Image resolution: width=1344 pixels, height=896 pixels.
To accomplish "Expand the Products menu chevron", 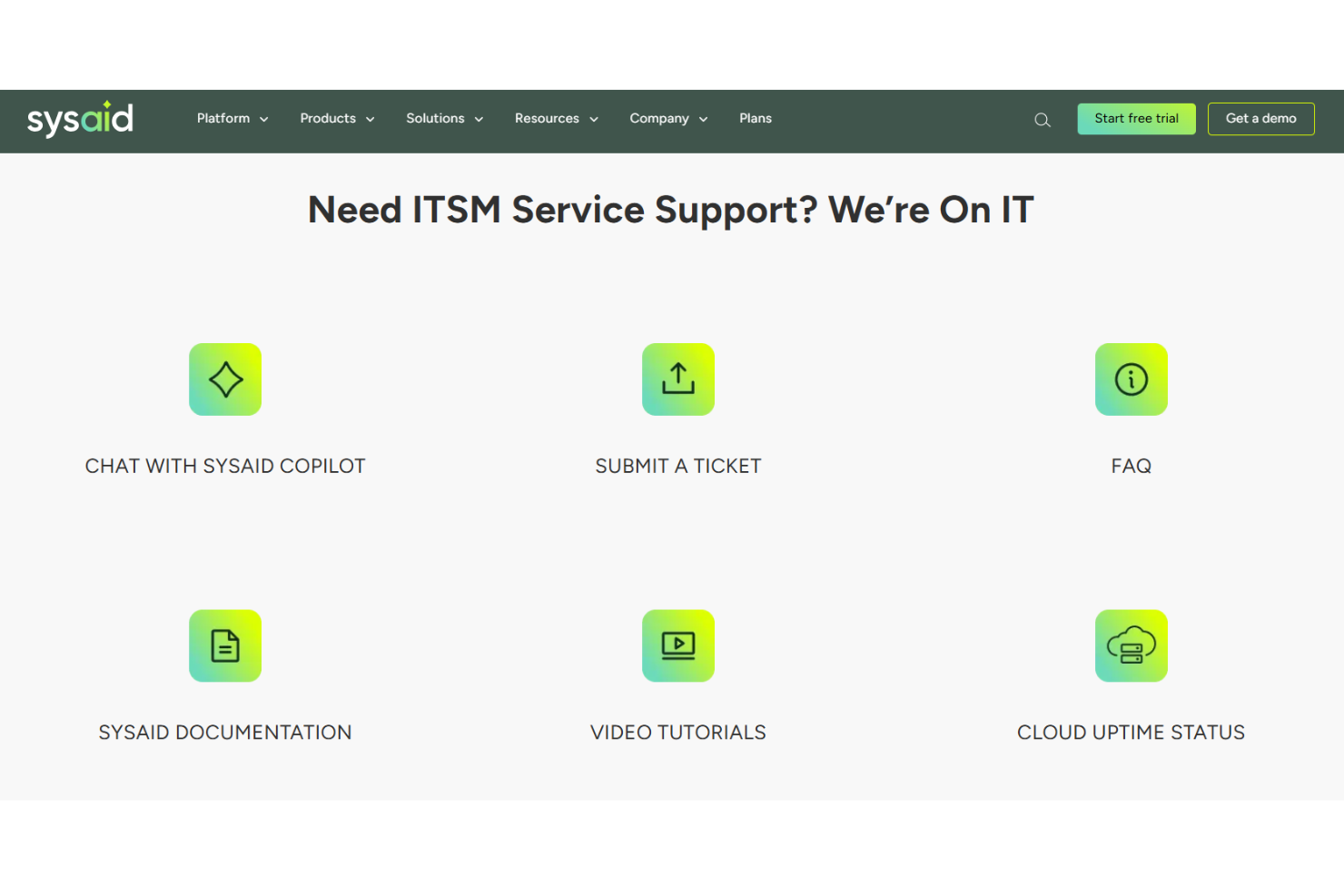I will 371,119.
